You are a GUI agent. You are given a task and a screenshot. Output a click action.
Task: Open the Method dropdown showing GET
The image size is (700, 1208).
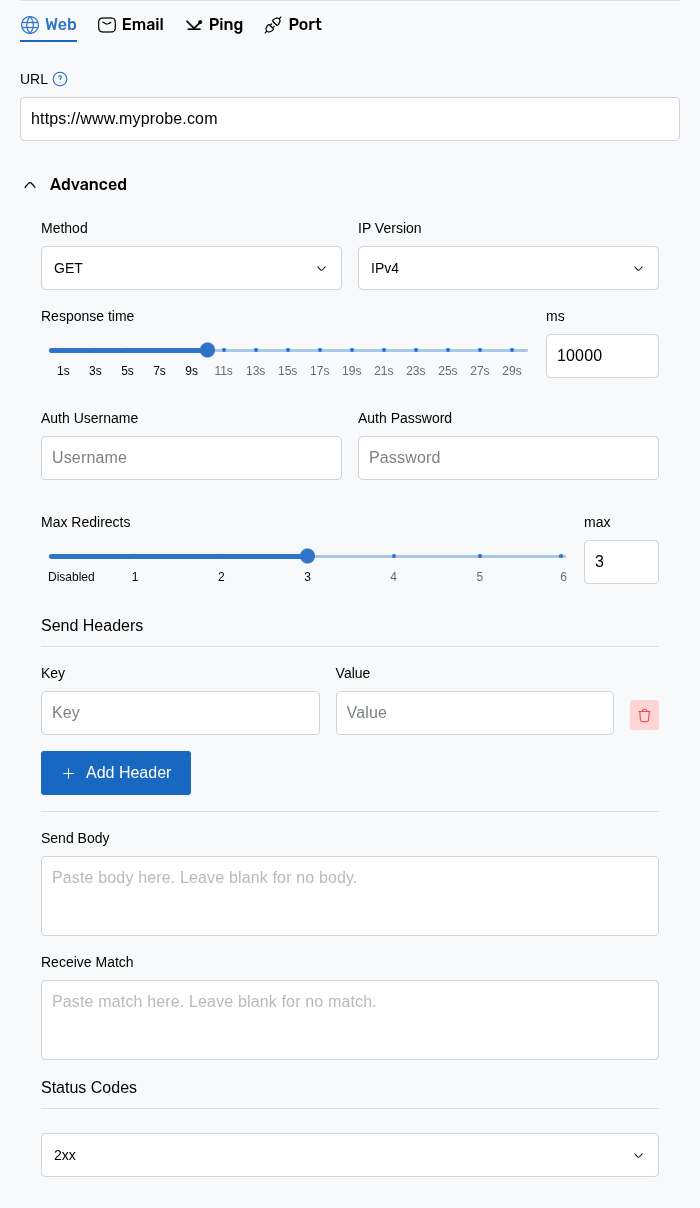[x=191, y=268]
